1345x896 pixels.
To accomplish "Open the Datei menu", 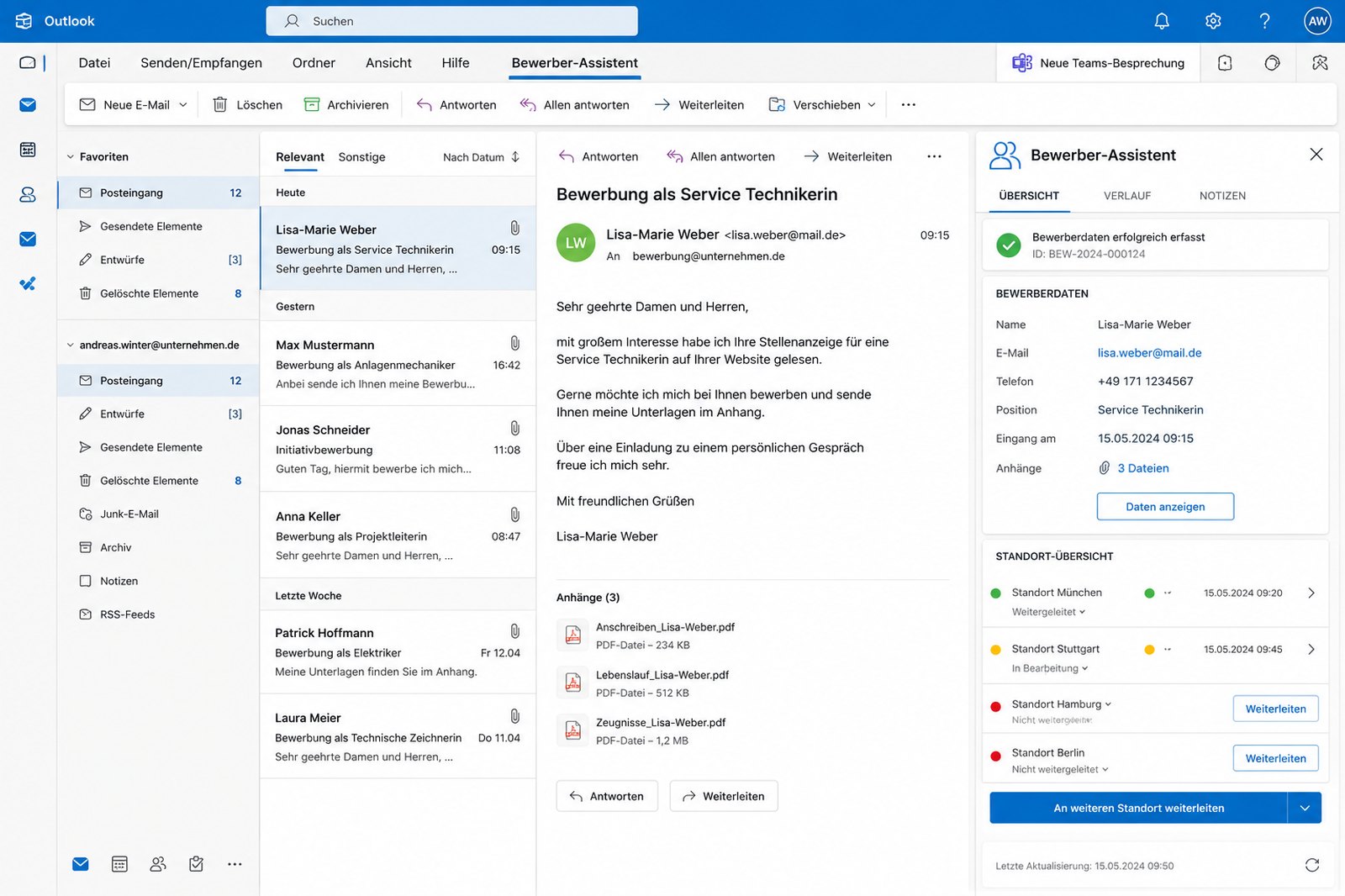I will coord(94,63).
